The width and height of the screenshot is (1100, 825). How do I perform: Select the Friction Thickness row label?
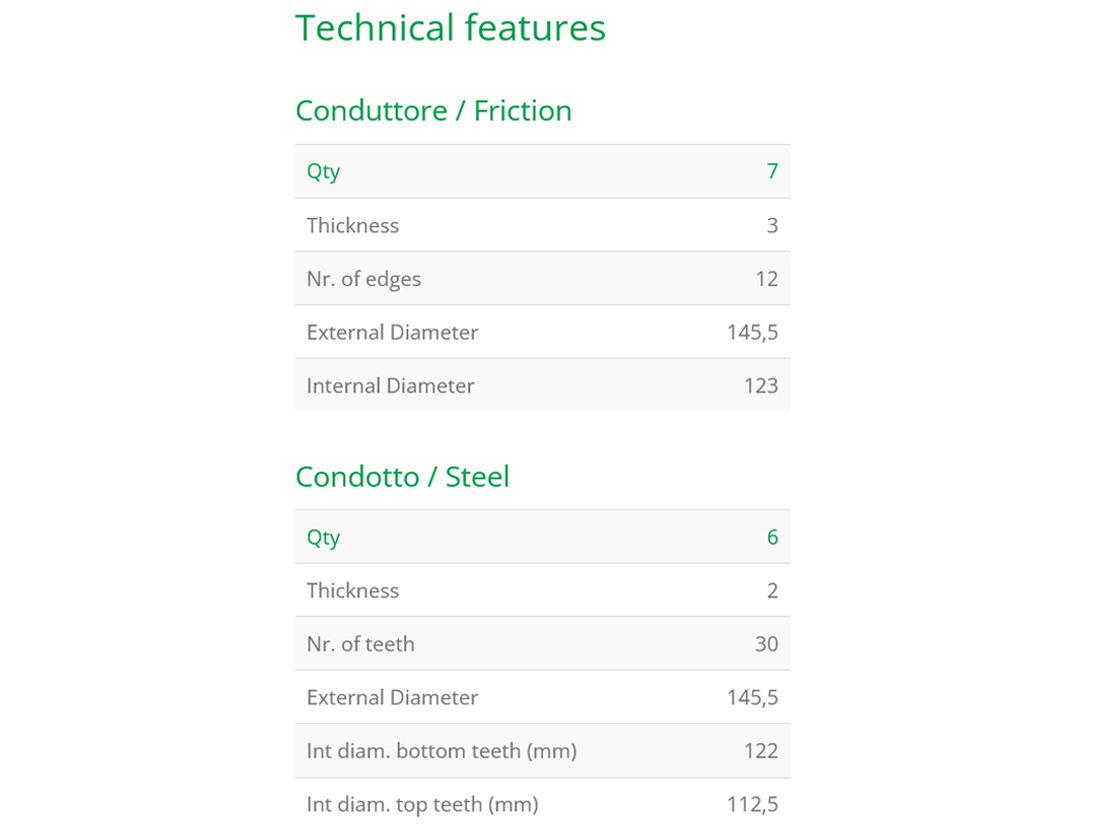[353, 225]
